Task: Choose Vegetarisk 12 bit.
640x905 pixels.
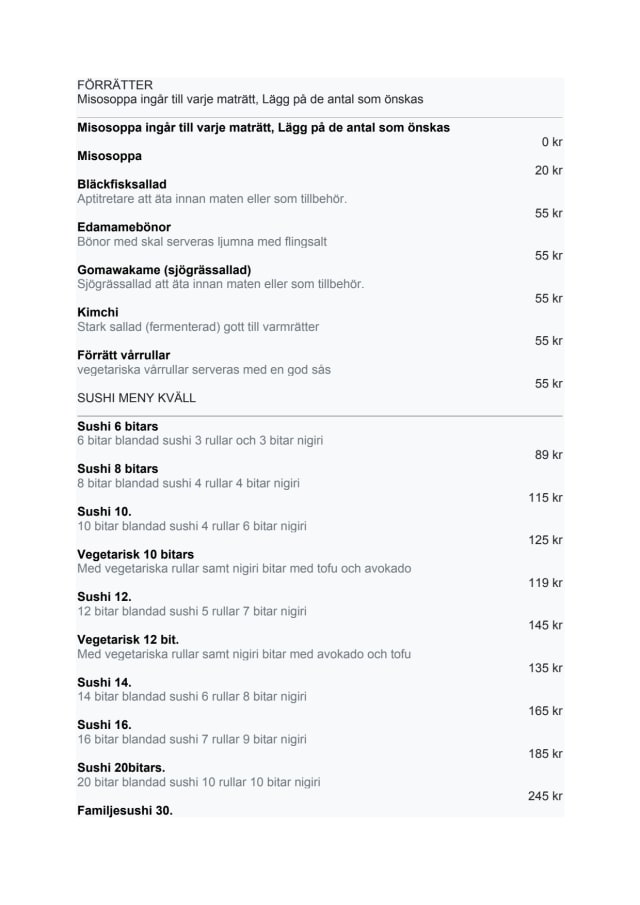Action: click(x=128, y=640)
